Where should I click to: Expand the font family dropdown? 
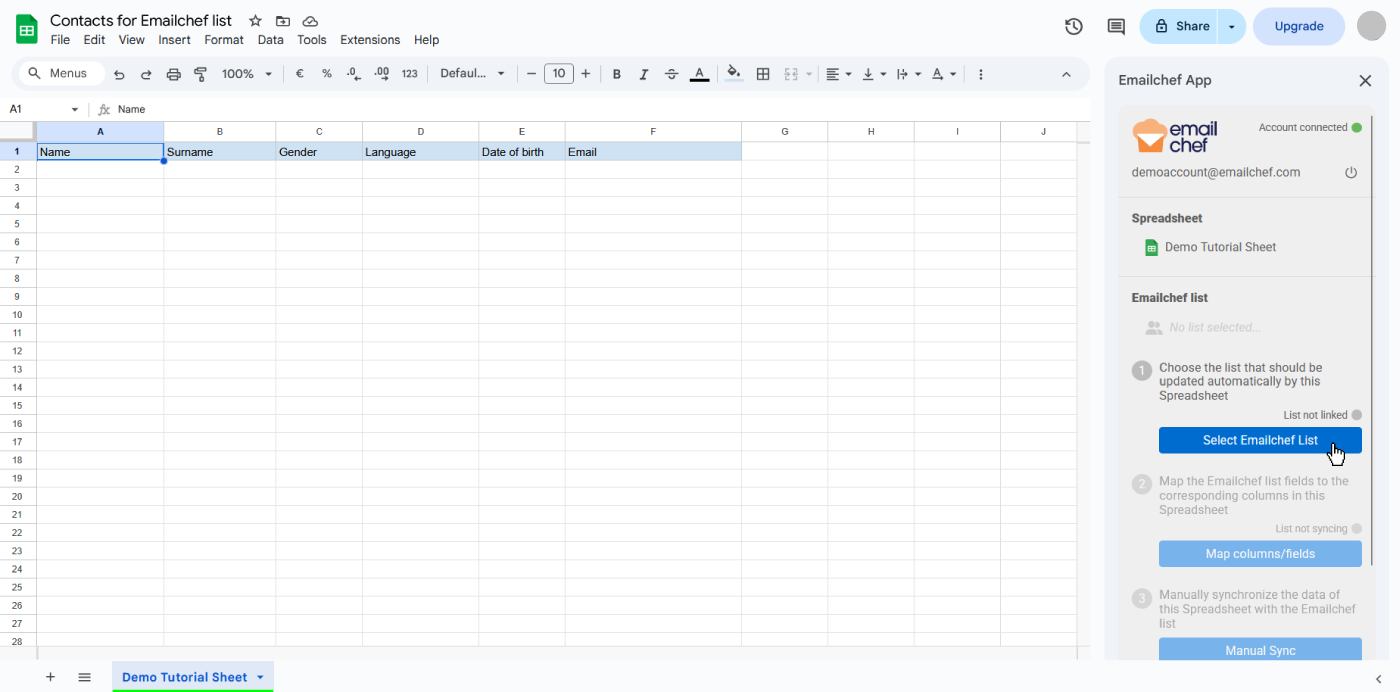473,74
